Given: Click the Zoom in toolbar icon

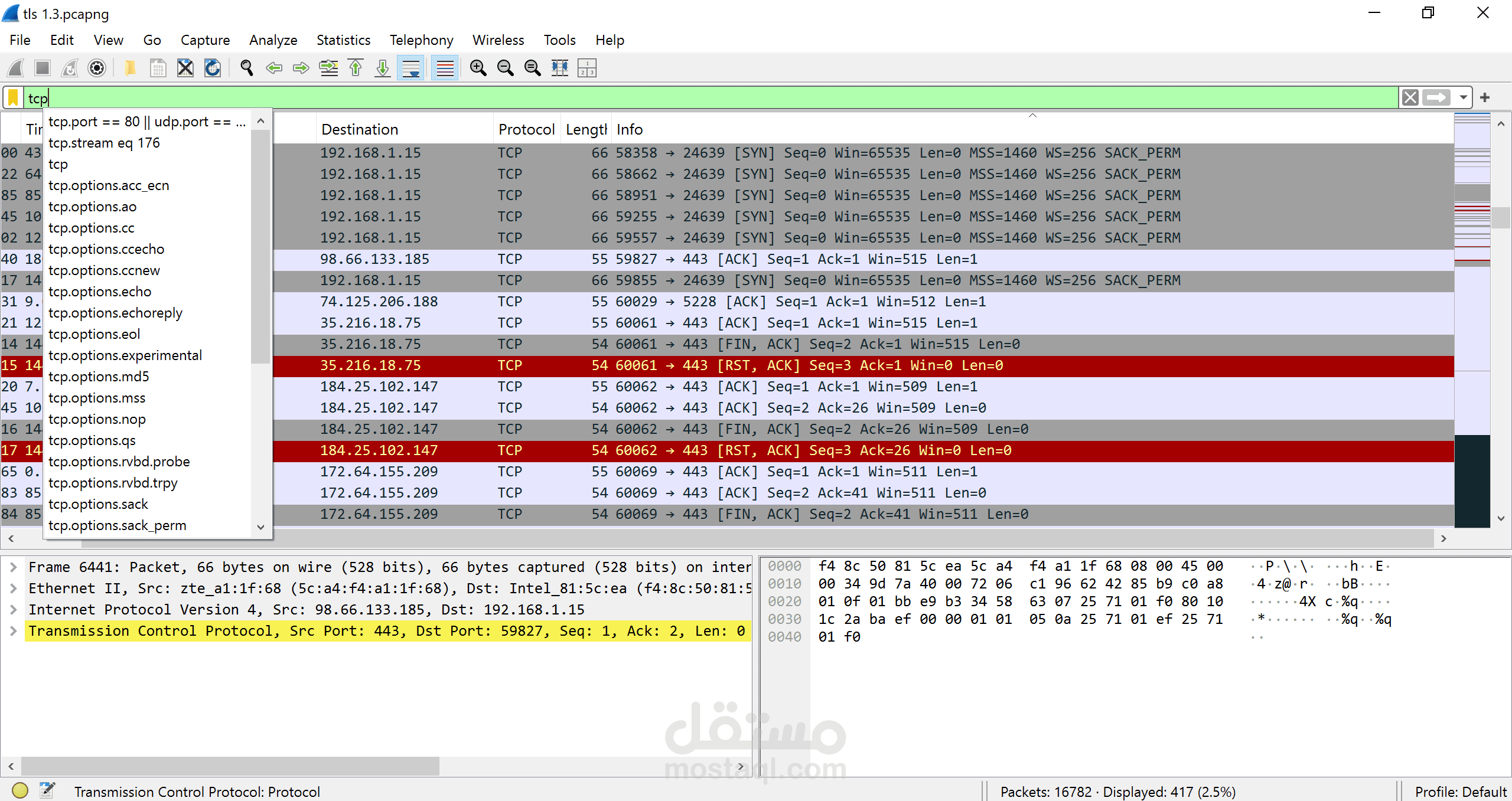Looking at the screenshot, I should (478, 68).
